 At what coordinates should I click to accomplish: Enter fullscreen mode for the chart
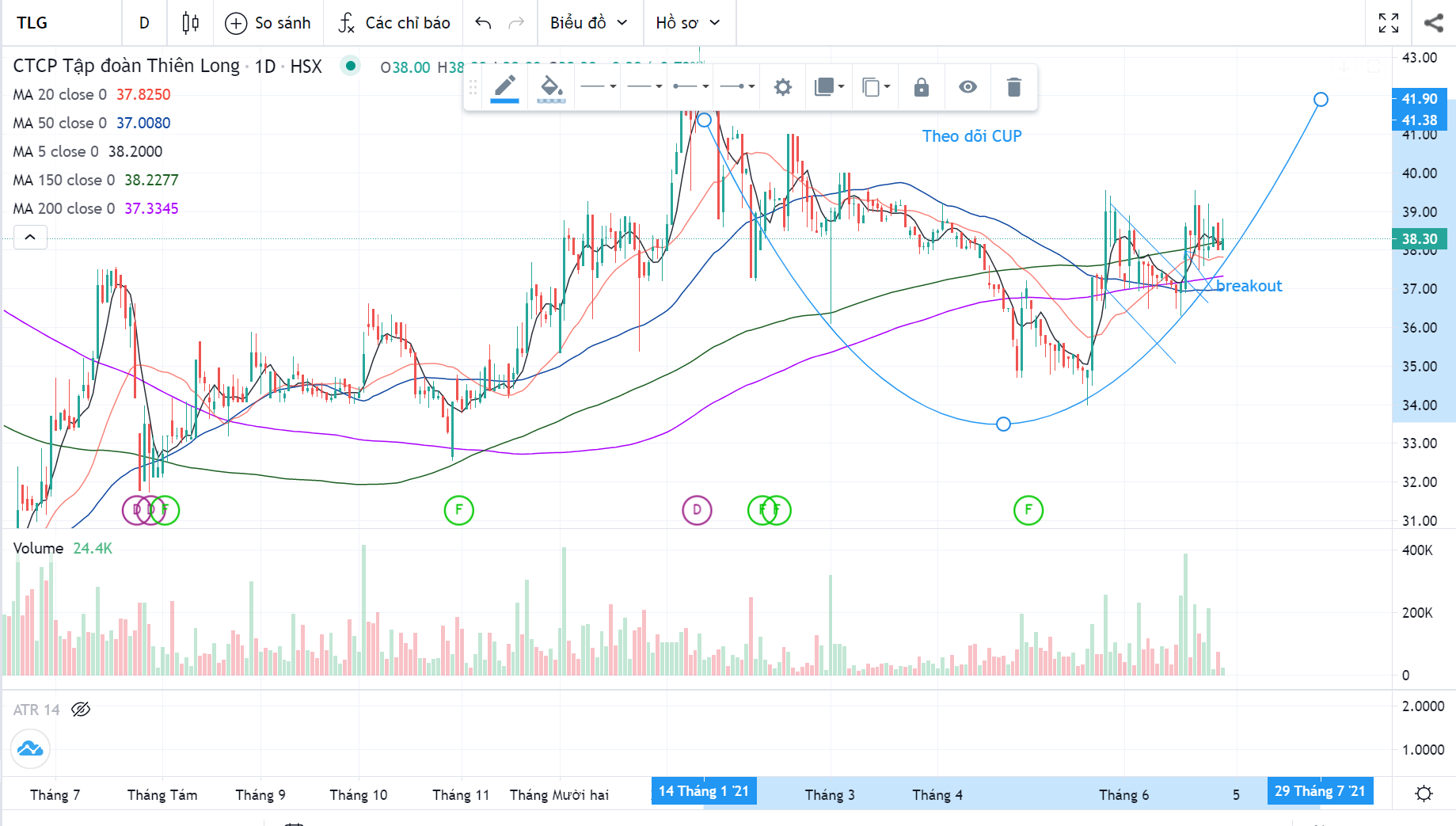coord(1388,23)
